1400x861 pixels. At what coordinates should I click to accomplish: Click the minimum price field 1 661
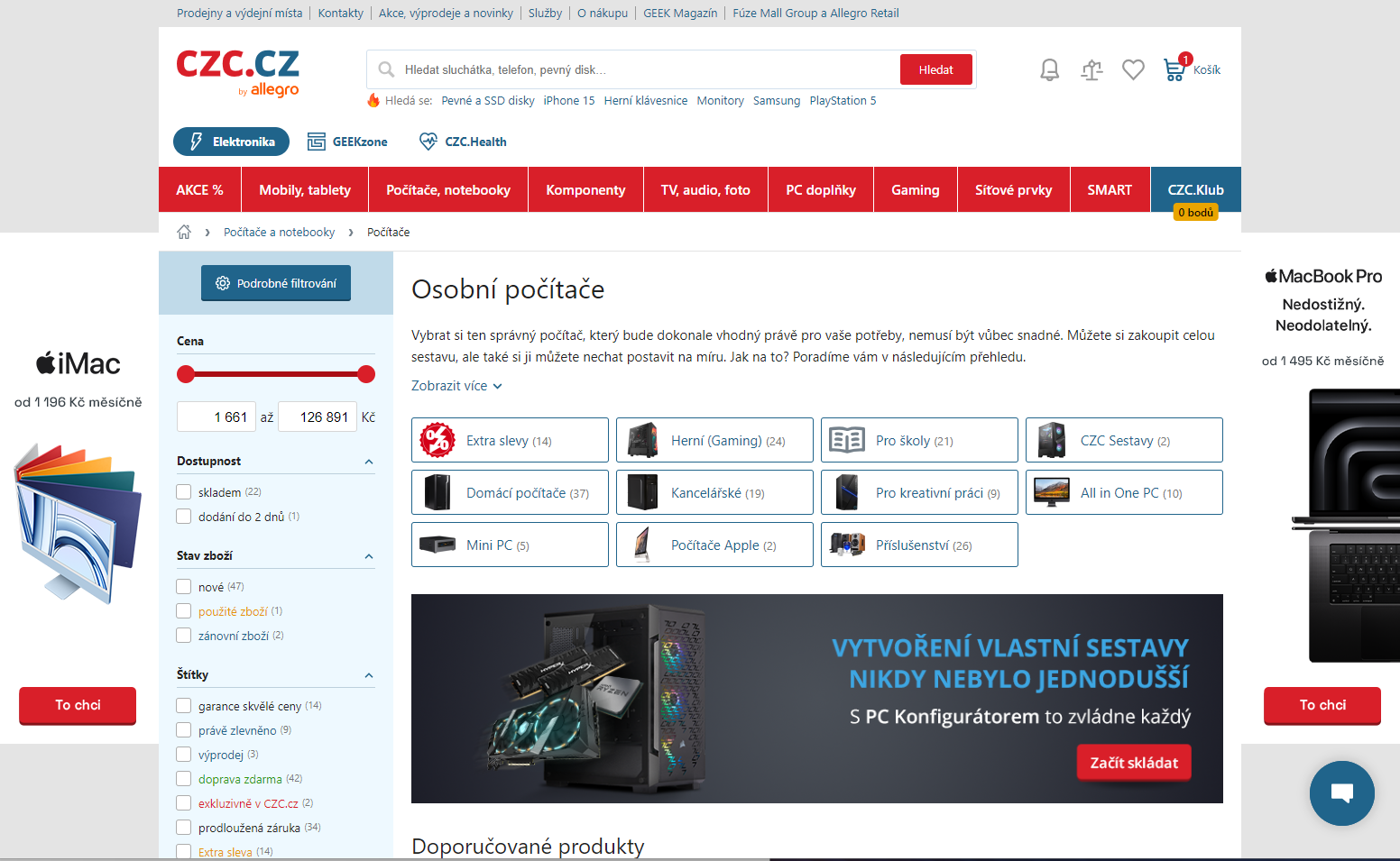216,417
